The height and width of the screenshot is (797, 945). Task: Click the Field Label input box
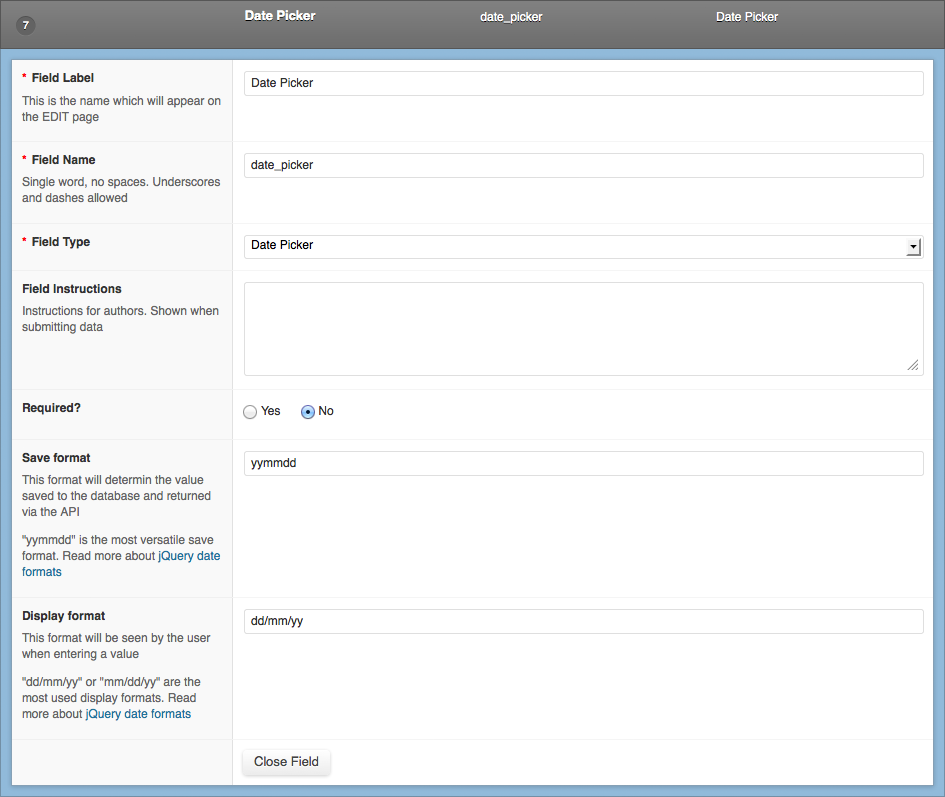[x=583, y=83]
